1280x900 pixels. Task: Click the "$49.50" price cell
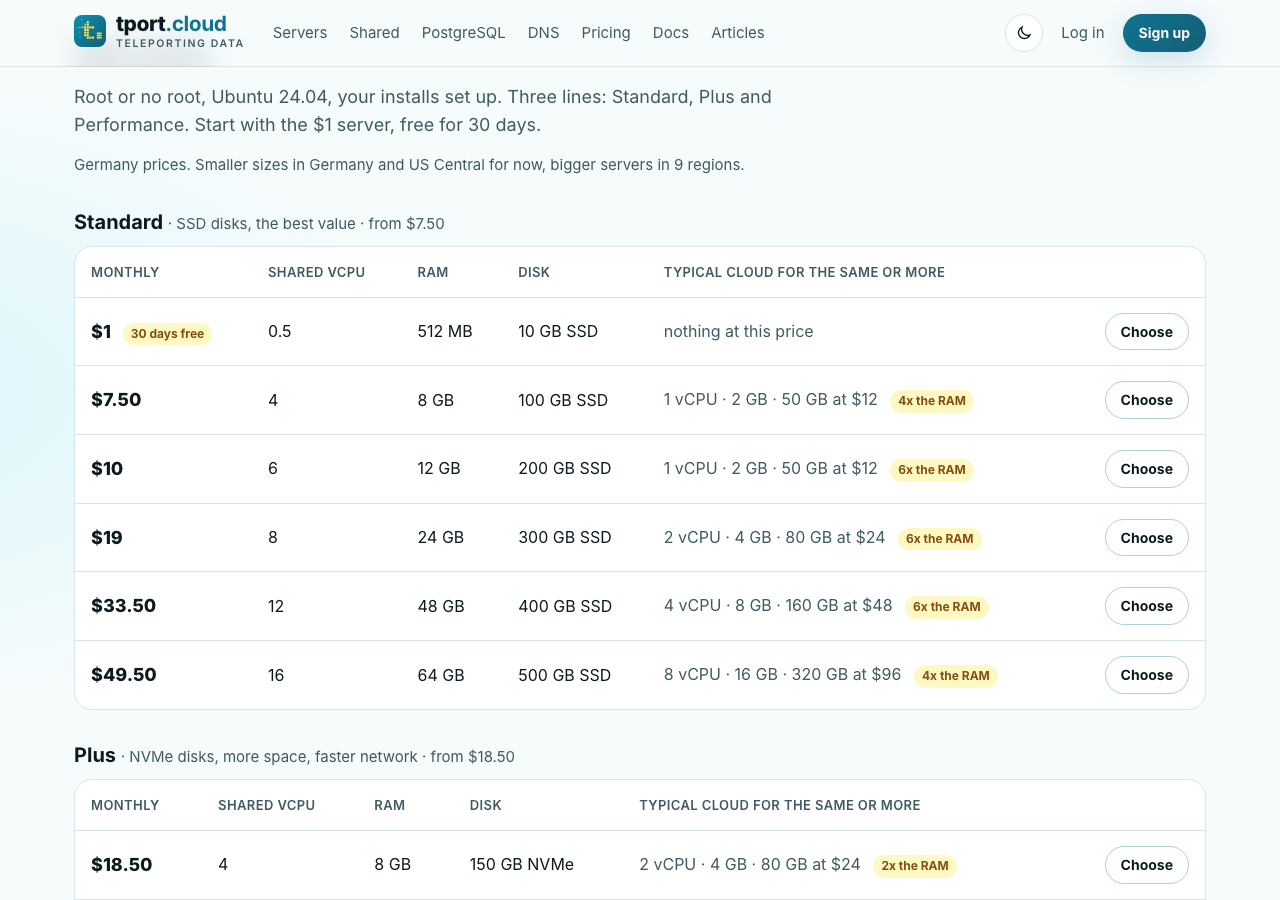[124, 675]
